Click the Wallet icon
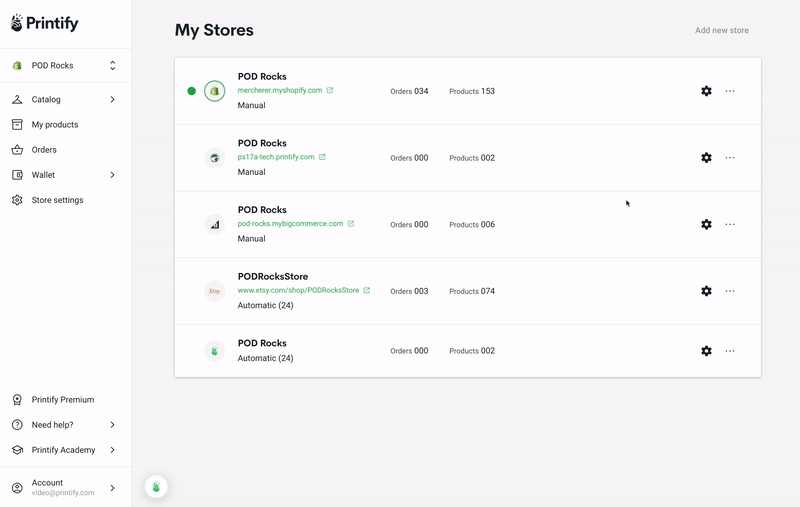This screenshot has height=507, width=800. 17,175
